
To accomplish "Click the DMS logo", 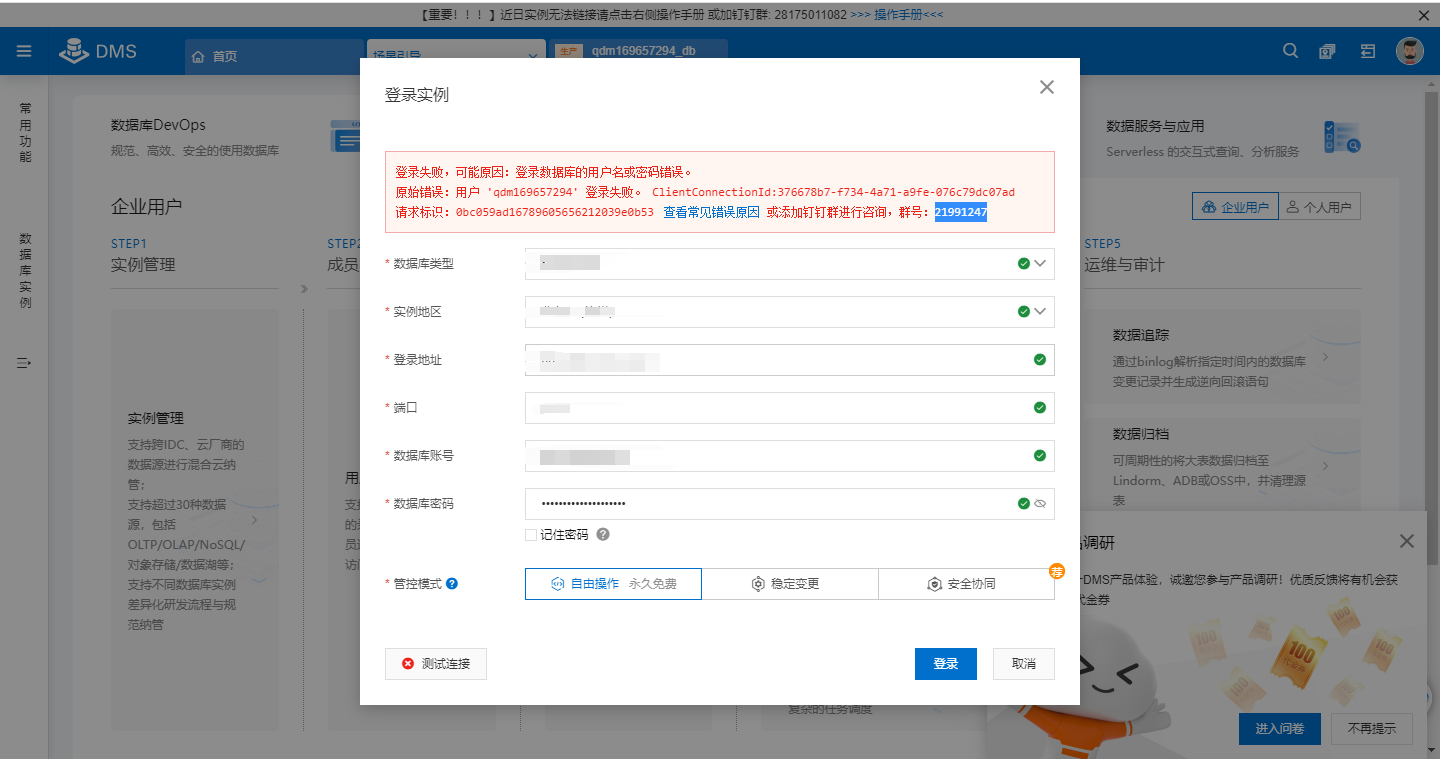I will tap(97, 51).
